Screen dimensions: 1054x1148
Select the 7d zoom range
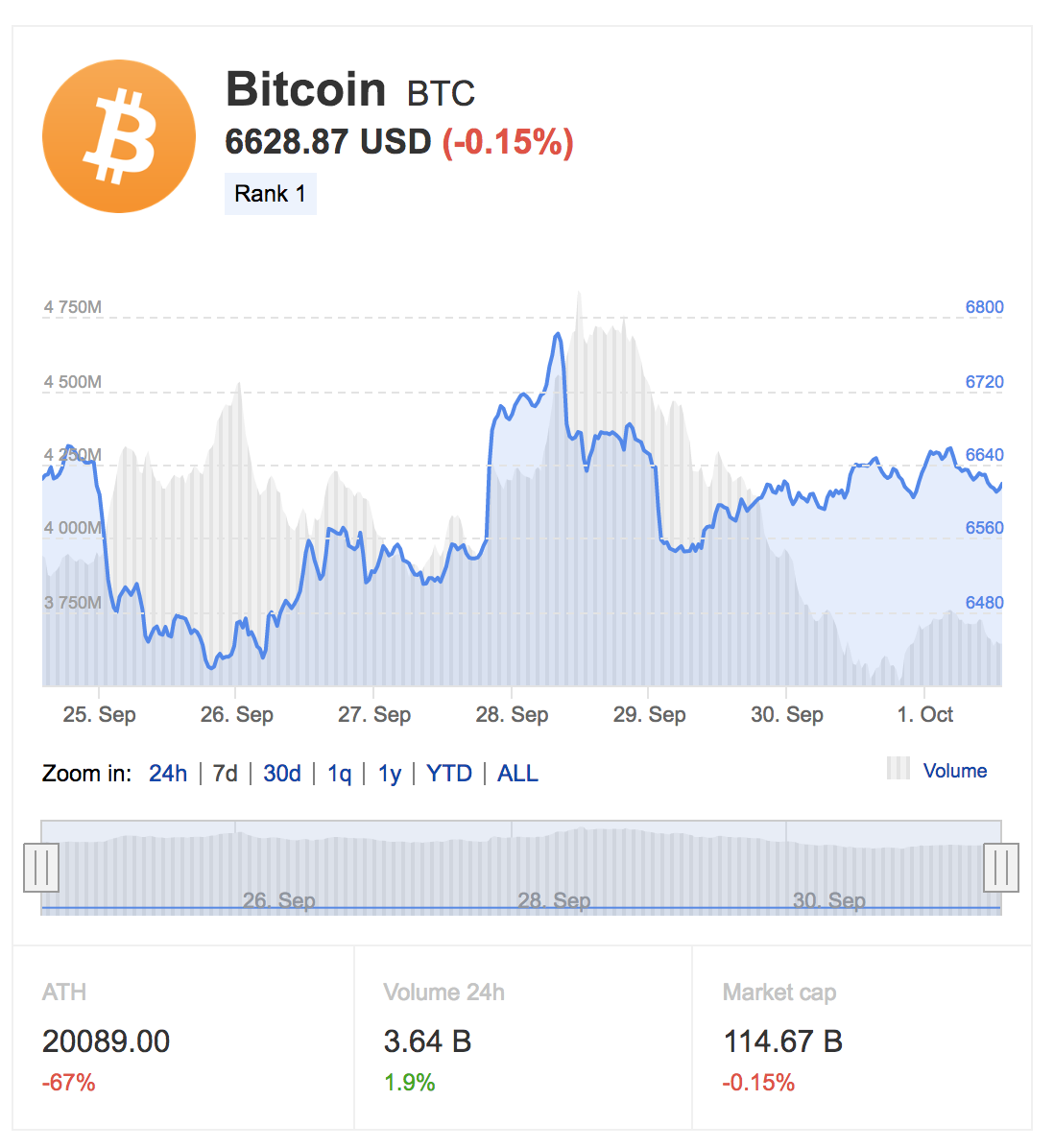tap(225, 773)
